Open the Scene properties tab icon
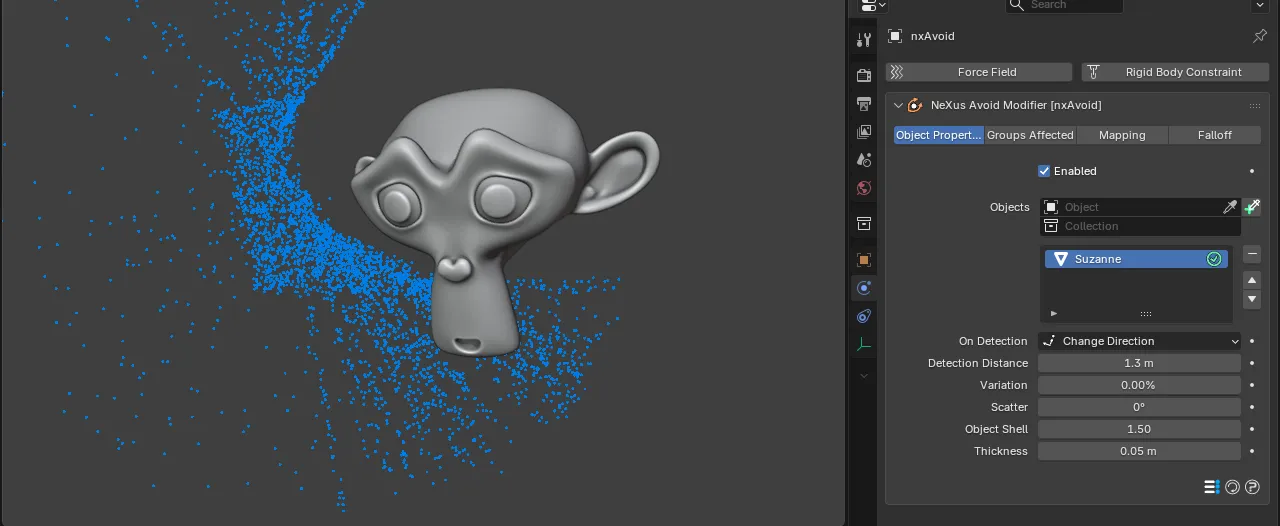Image resolution: width=1280 pixels, height=526 pixels. pyautogui.click(x=864, y=159)
